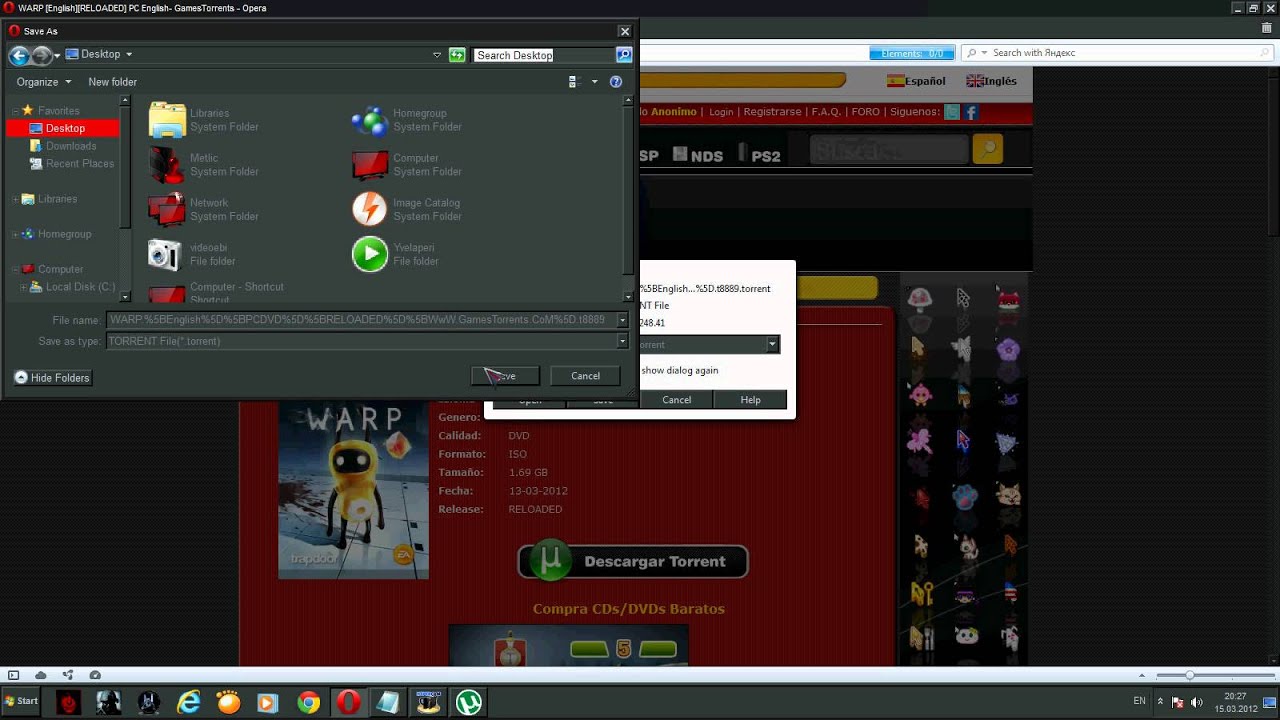Switch site language to Inglés
The width and height of the screenshot is (1280, 720).
tap(991, 81)
